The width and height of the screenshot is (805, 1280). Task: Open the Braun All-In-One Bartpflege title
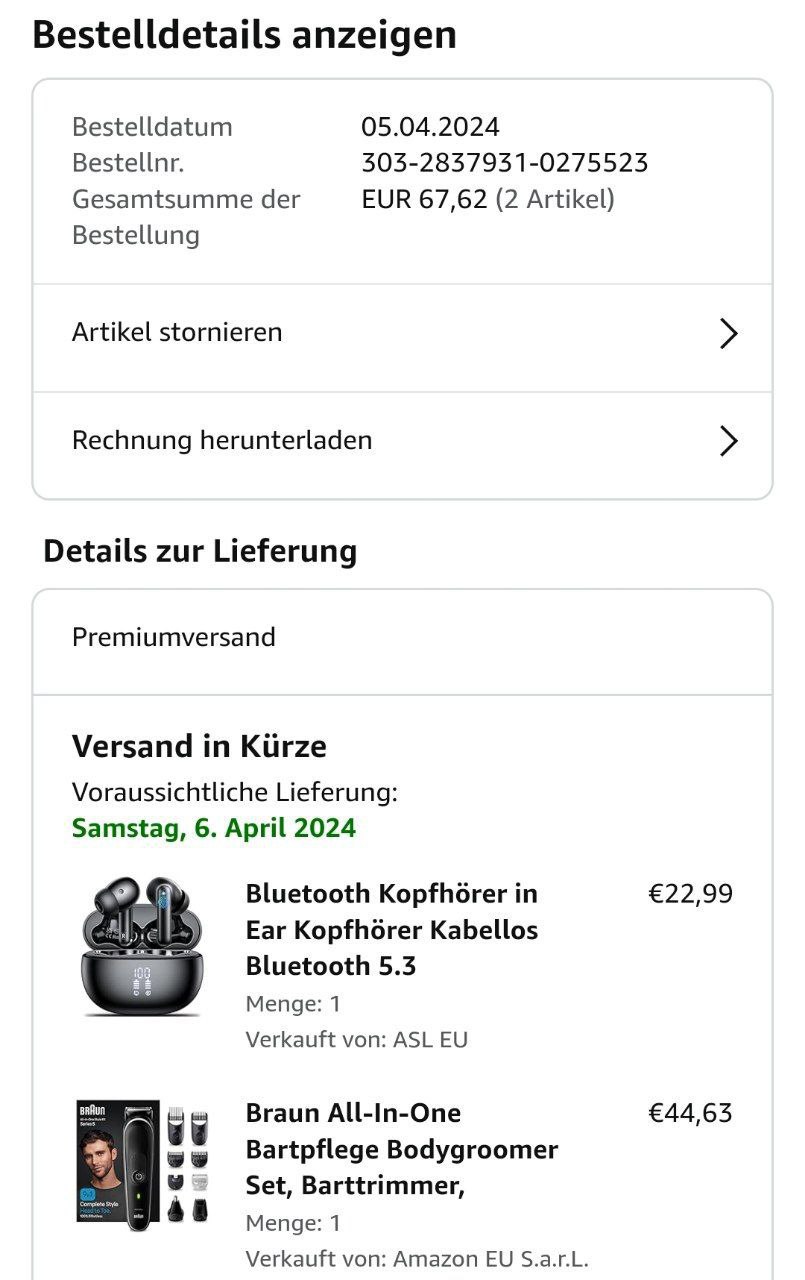point(401,1149)
